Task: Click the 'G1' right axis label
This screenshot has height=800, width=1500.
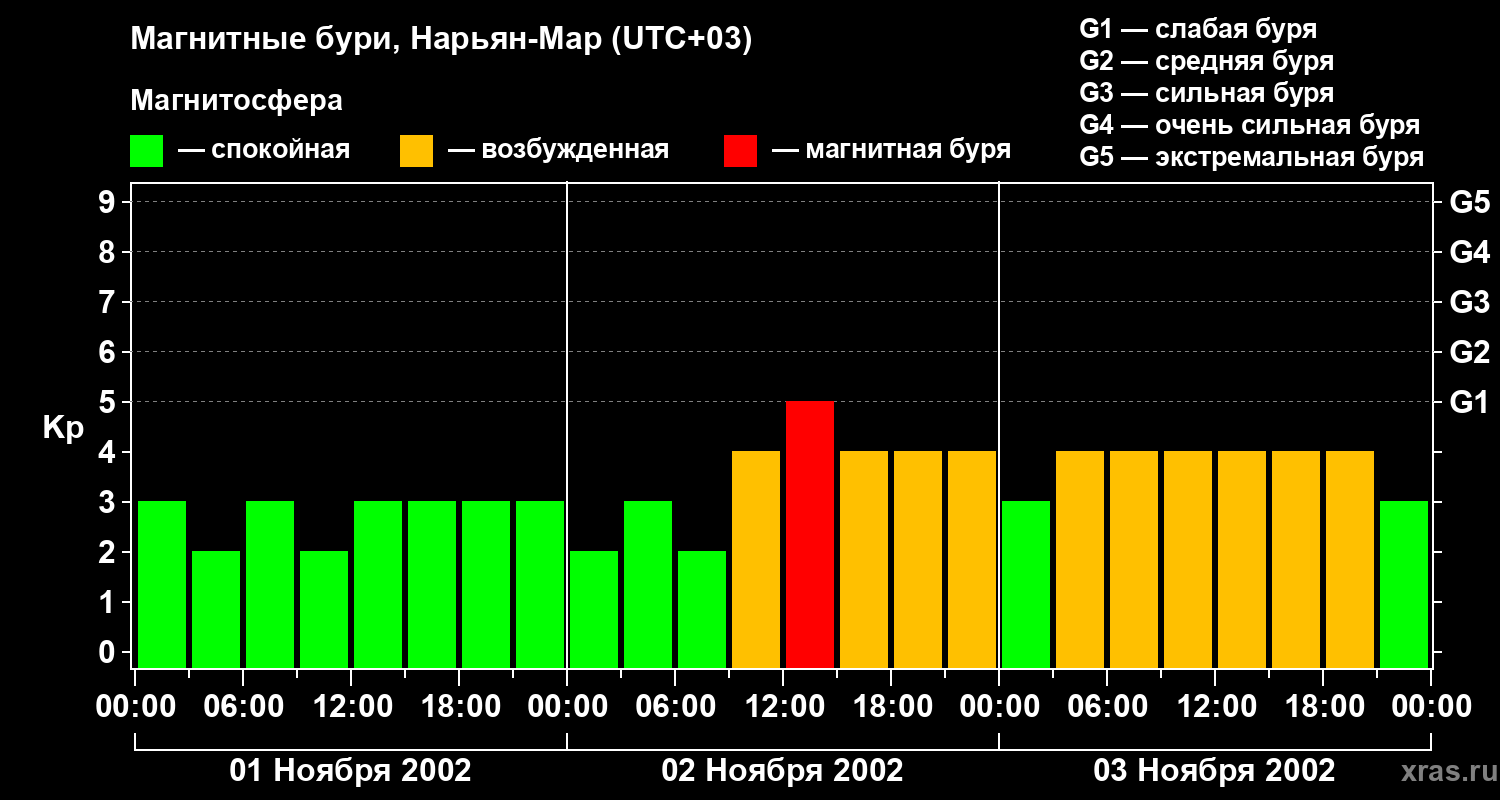Action: click(1469, 402)
